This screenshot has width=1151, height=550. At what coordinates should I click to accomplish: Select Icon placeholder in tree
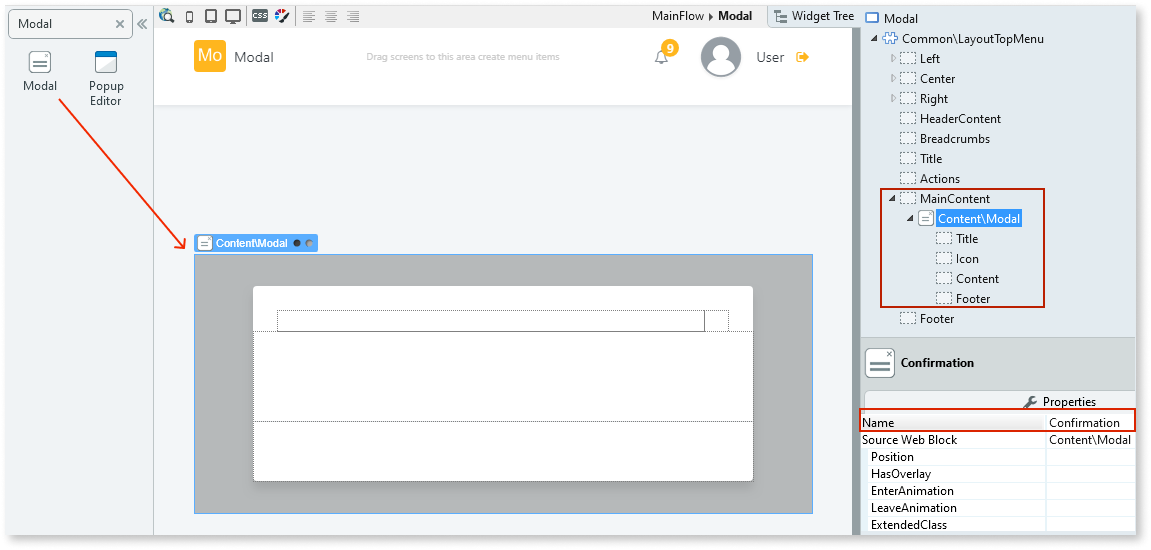tap(967, 258)
